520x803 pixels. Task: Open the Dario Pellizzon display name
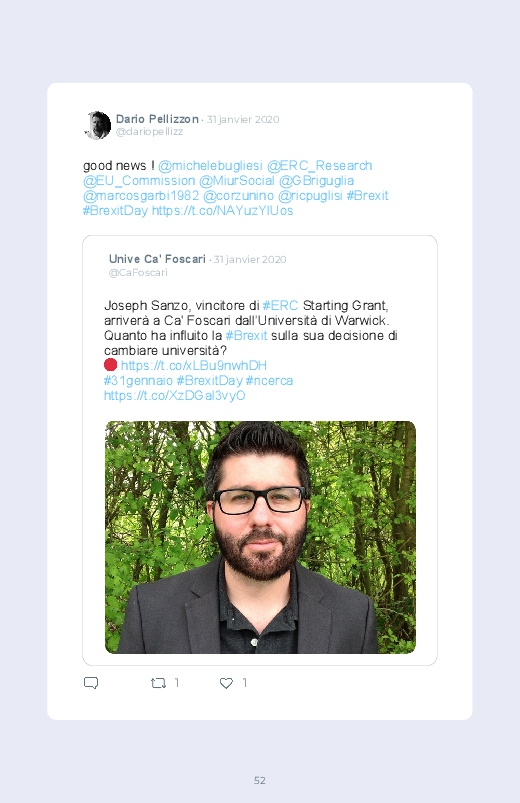click(157, 119)
